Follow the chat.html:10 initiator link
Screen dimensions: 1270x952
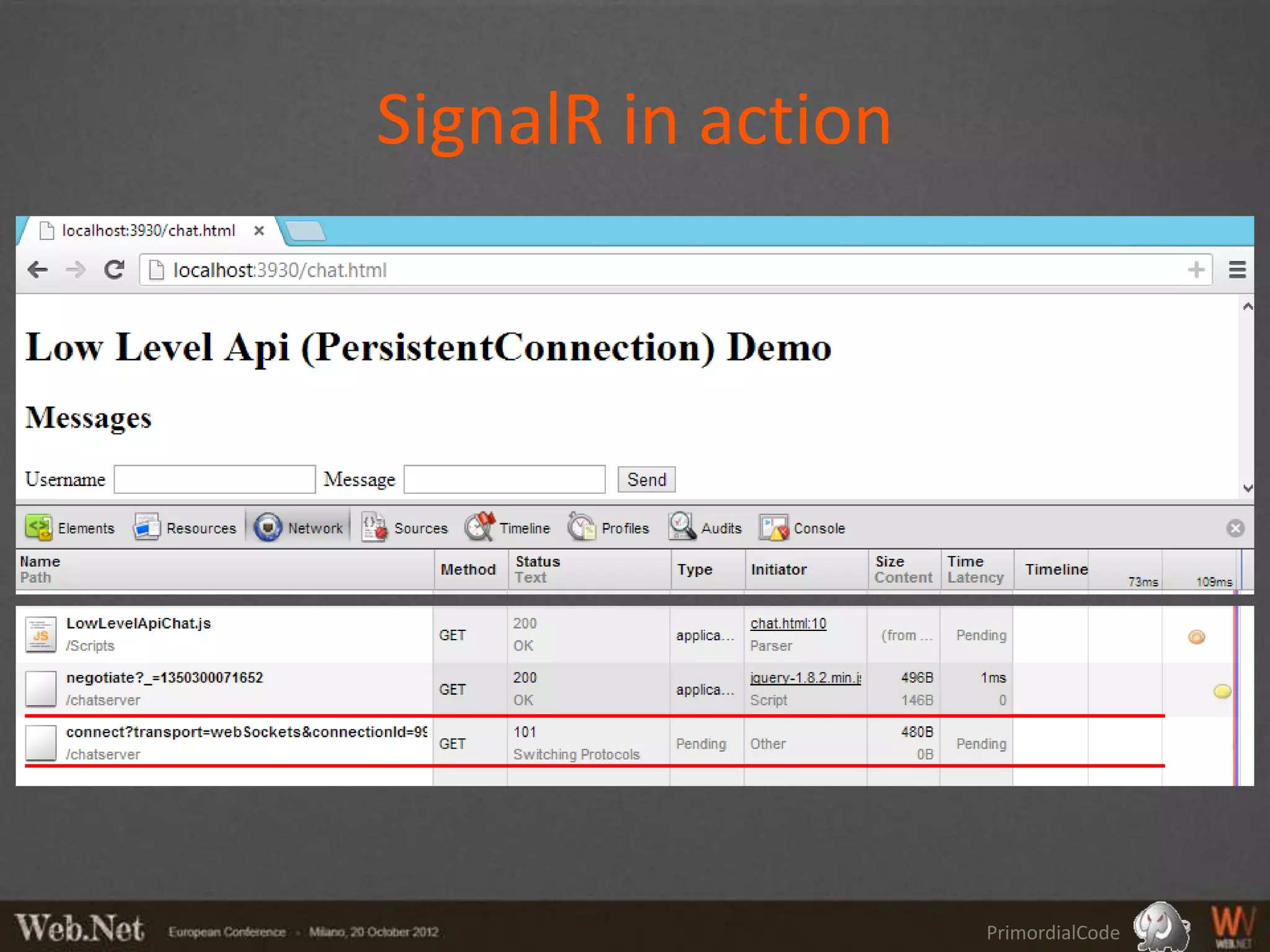click(788, 624)
